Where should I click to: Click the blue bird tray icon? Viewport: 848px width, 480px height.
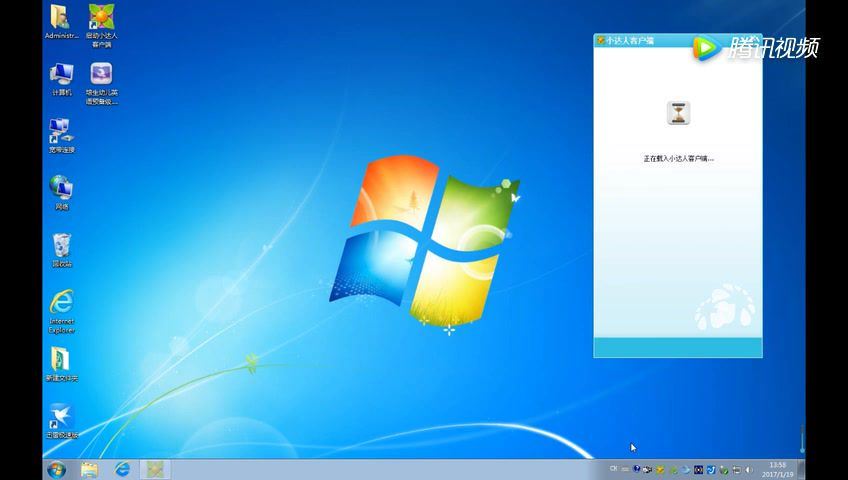[685, 470]
